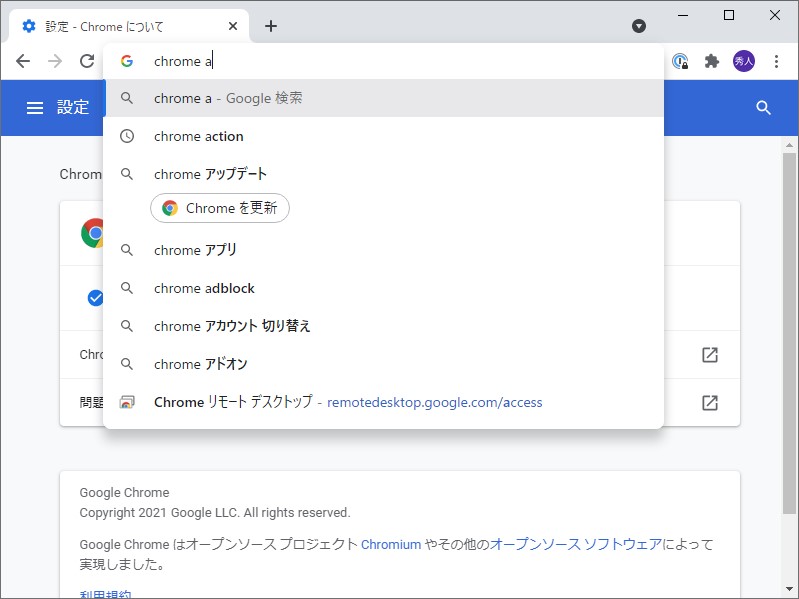Search settings with magnifier icon

pos(763,107)
